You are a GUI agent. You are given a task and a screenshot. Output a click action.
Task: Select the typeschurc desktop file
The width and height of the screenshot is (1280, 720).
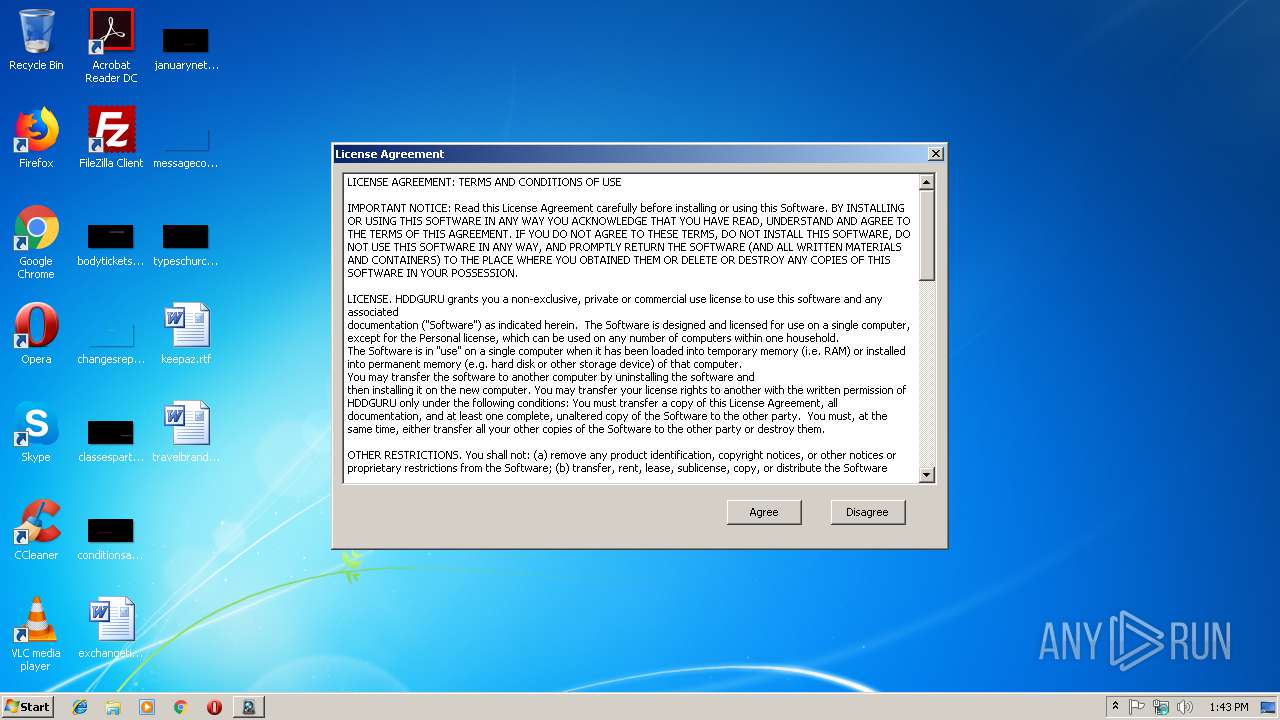tap(186, 245)
